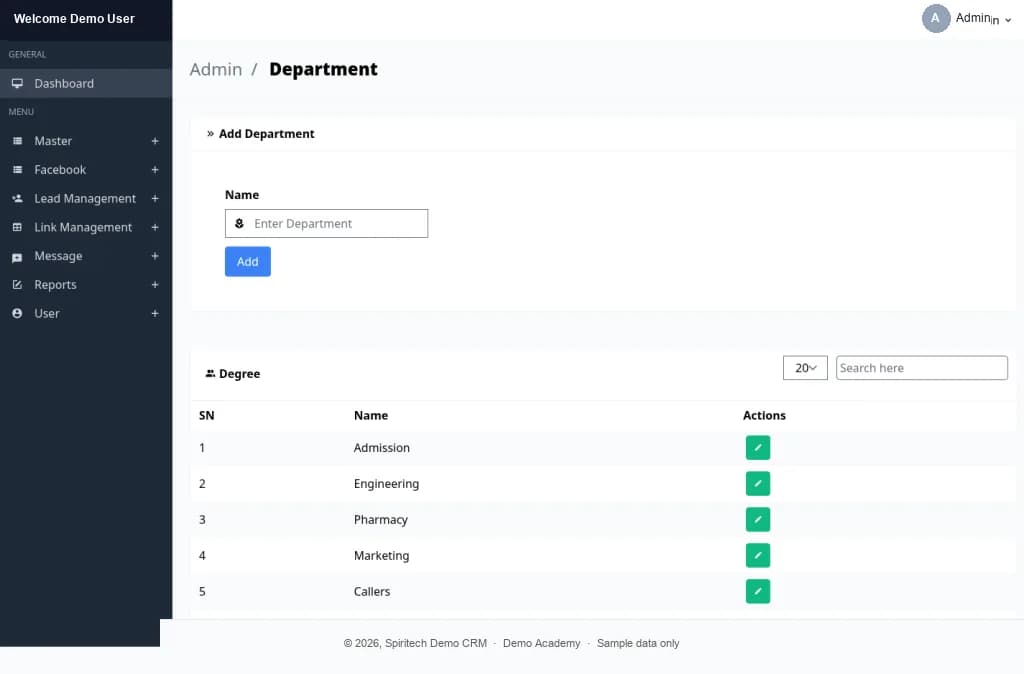Expand the Message menu plus sign

point(155,255)
